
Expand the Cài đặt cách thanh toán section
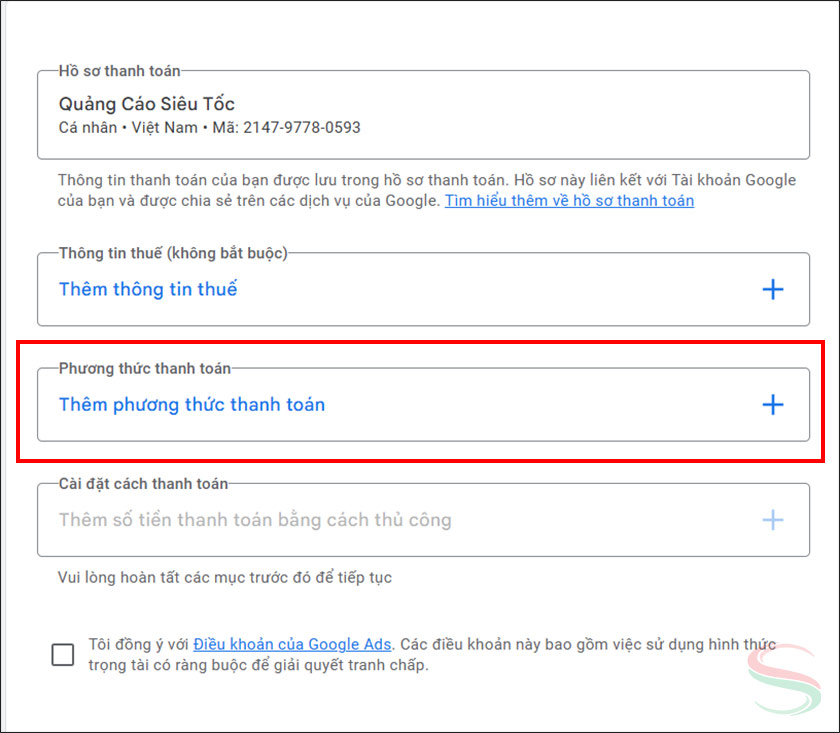[x=422, y=520]
